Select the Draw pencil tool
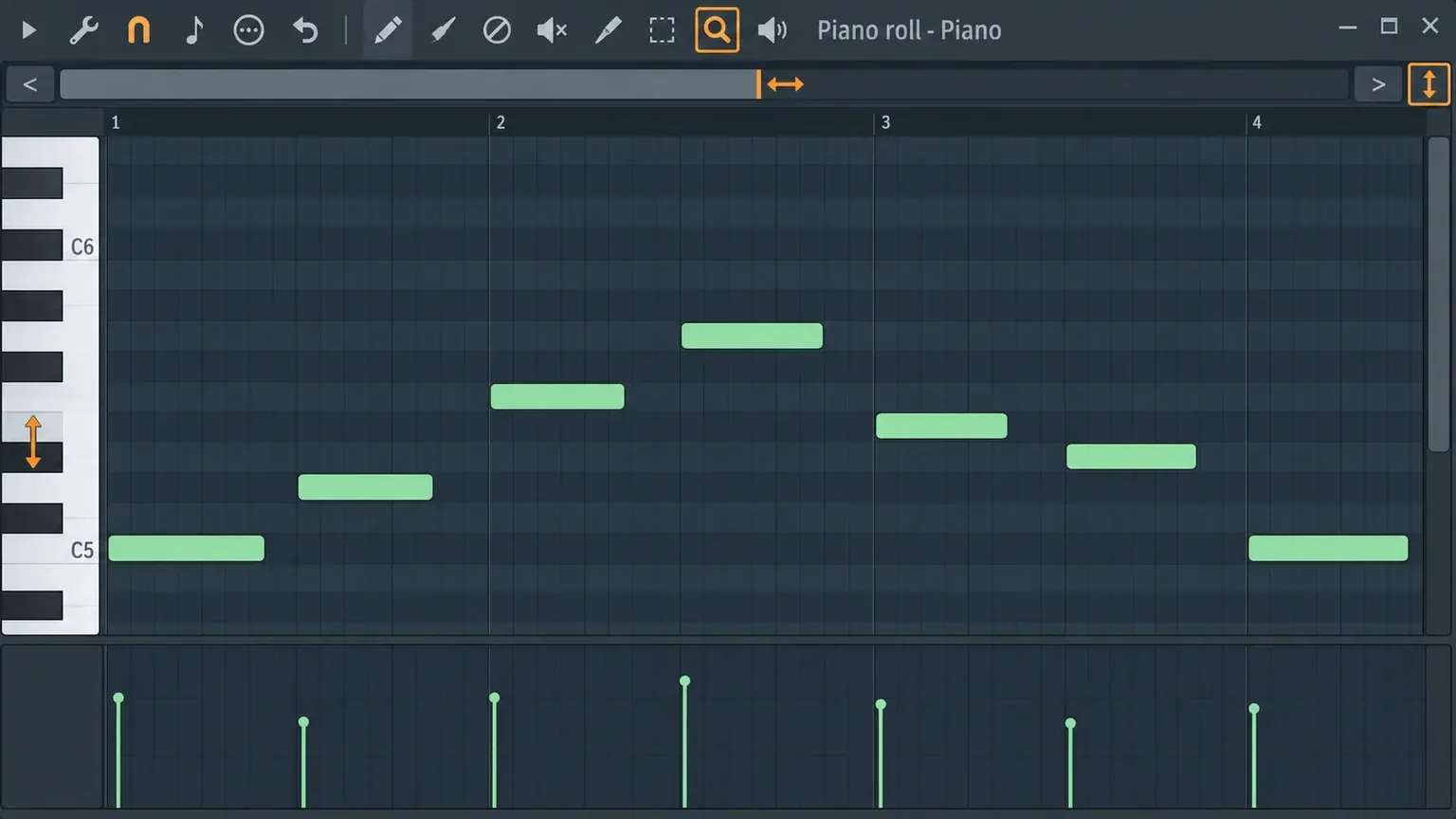This screenshot has width=1456, height=819. (387, 30)
